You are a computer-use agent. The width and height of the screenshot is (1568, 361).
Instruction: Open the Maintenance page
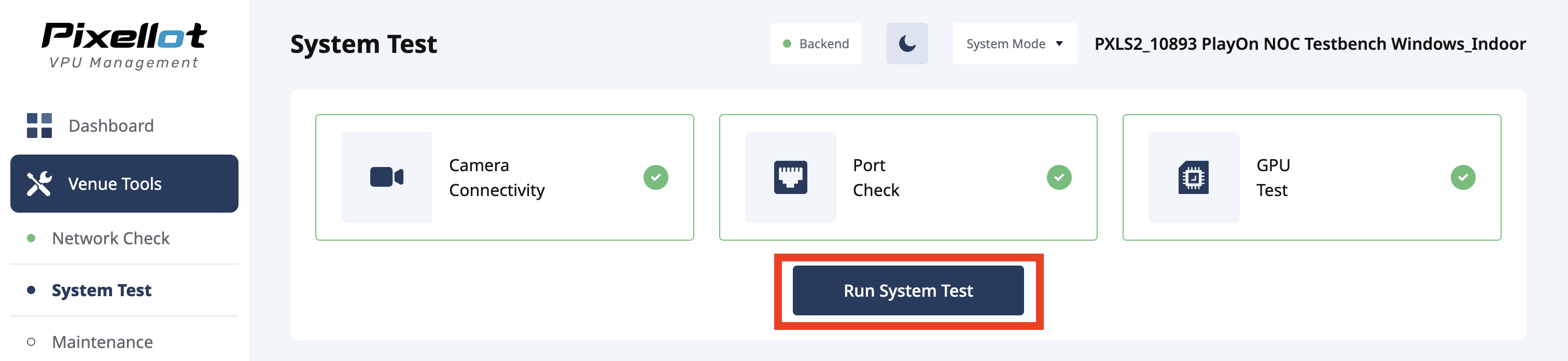pos(102,342)
